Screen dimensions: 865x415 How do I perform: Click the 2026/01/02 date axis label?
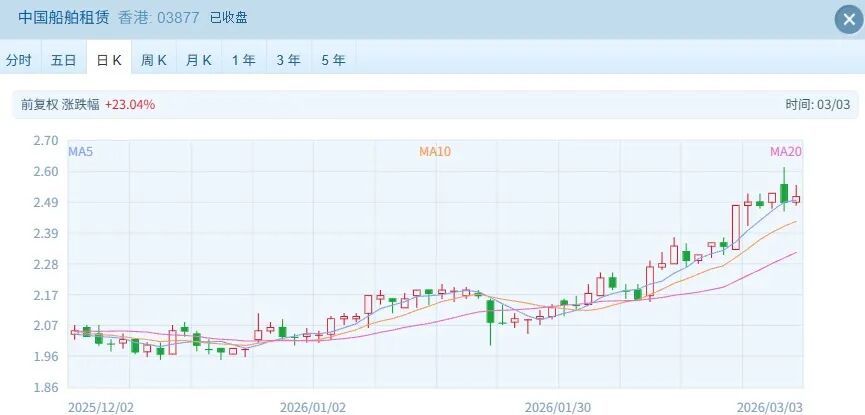tap(313, 407)
